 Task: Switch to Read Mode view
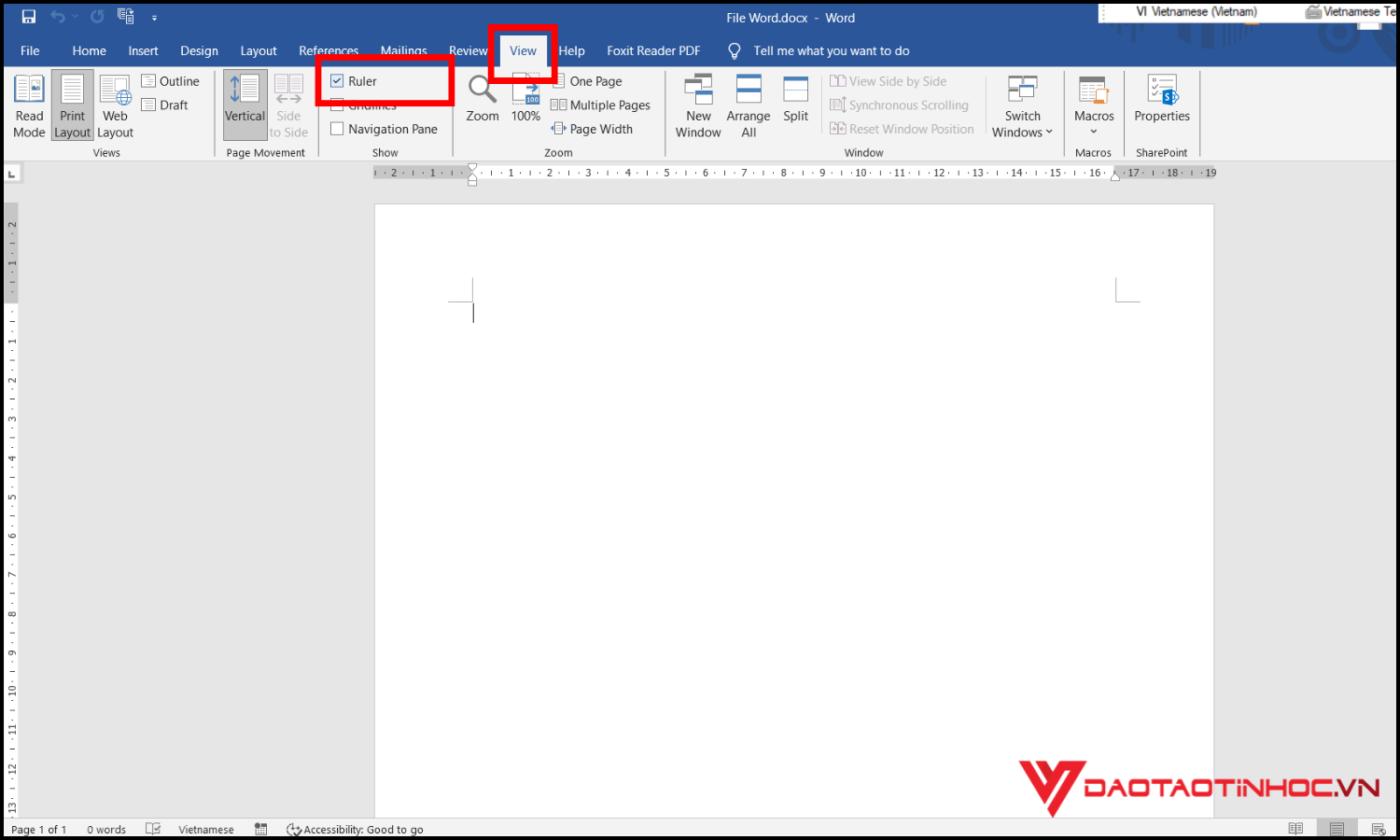[x=29, y=105]
